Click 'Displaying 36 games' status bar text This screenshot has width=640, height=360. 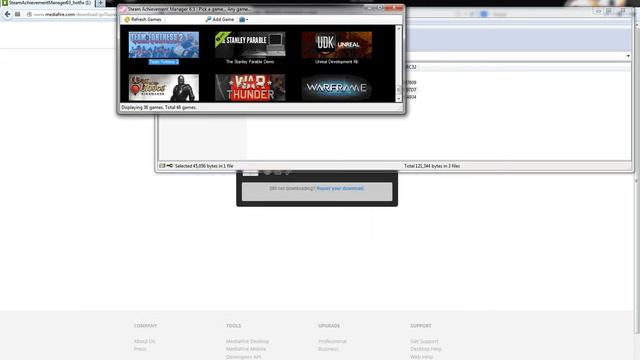(x=159, y=107)
